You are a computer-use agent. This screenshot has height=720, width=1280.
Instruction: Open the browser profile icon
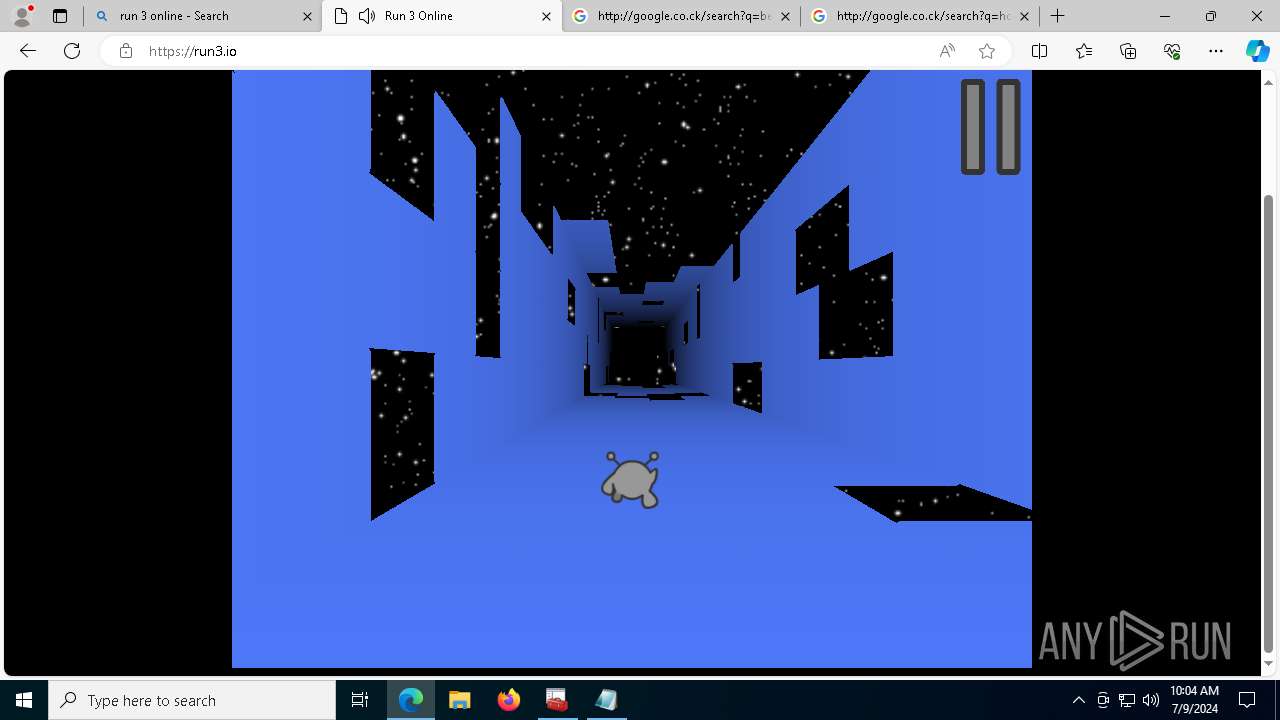pyautogui.click(x=21, y=16)
